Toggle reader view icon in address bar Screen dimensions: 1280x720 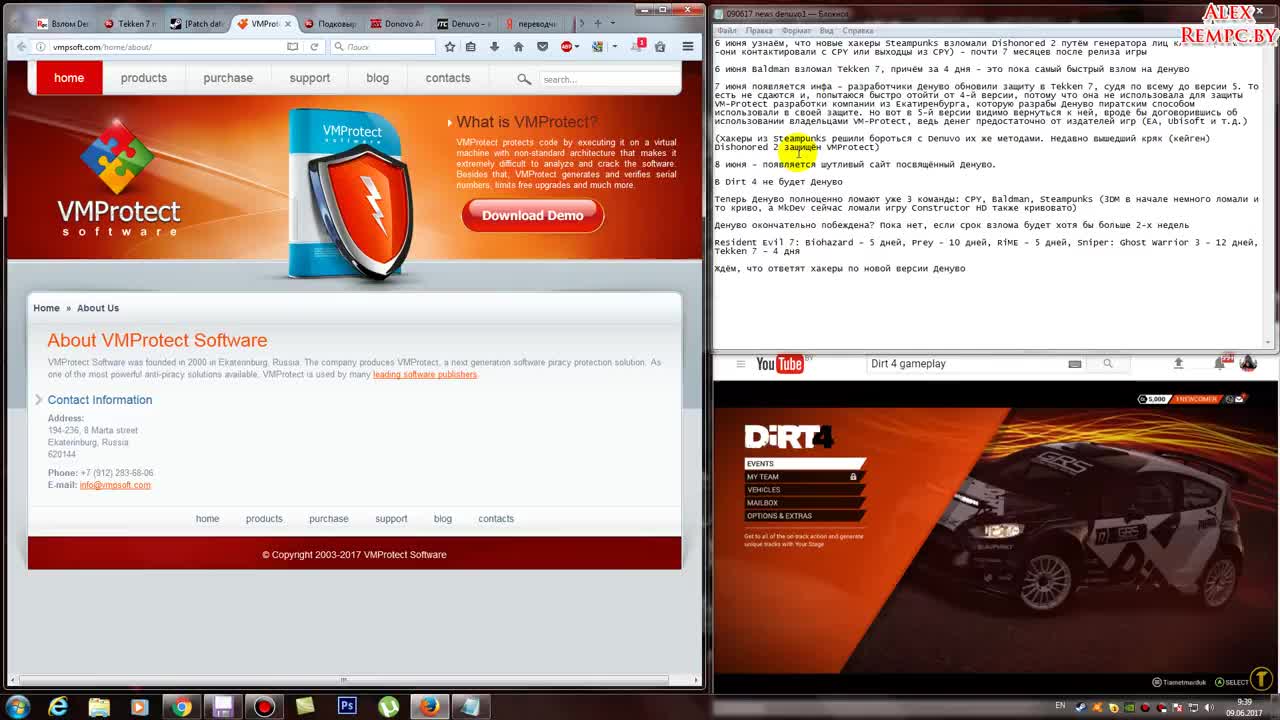(x=292, y=46)
